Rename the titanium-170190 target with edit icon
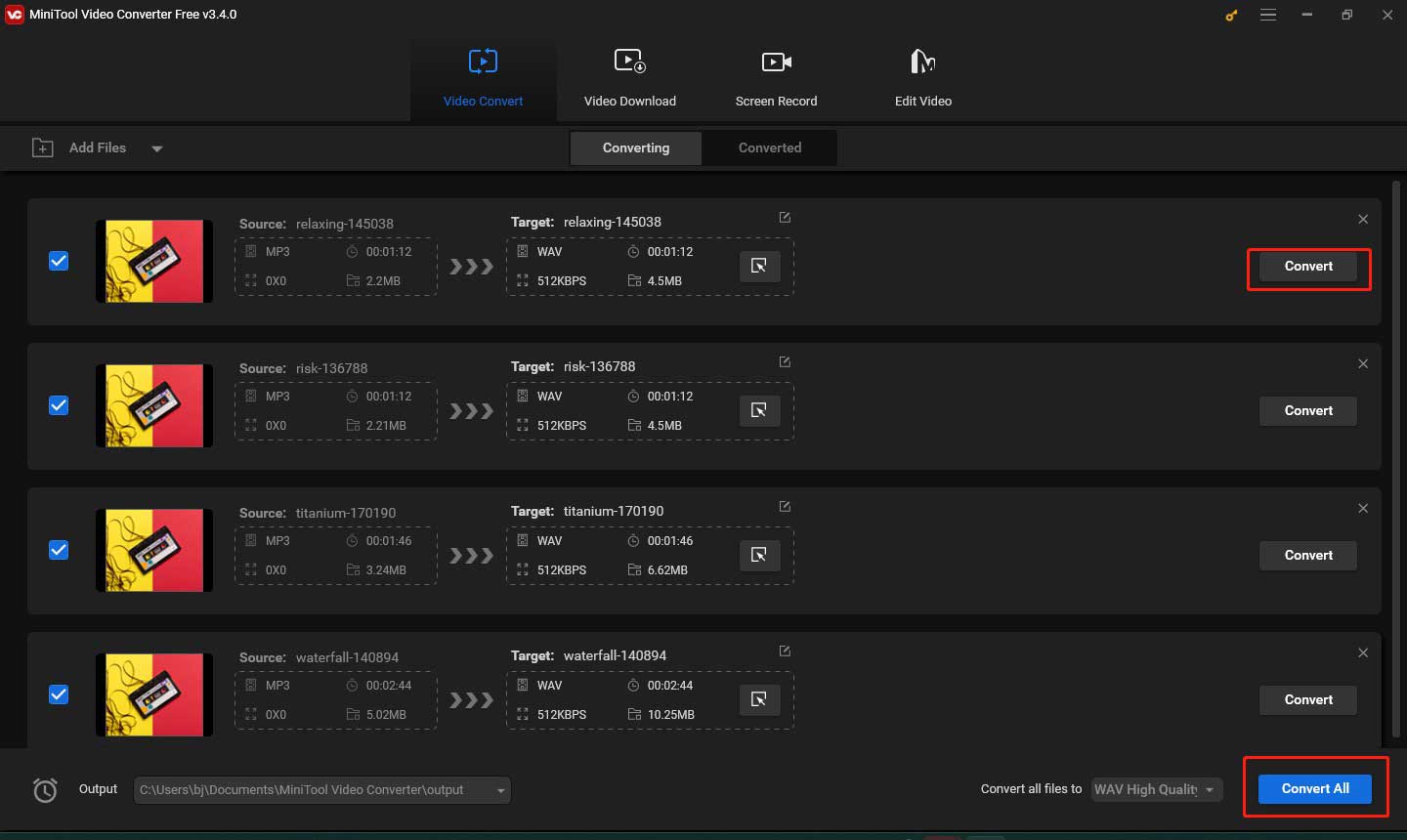1407x840 pixels. tap(785, 507)
